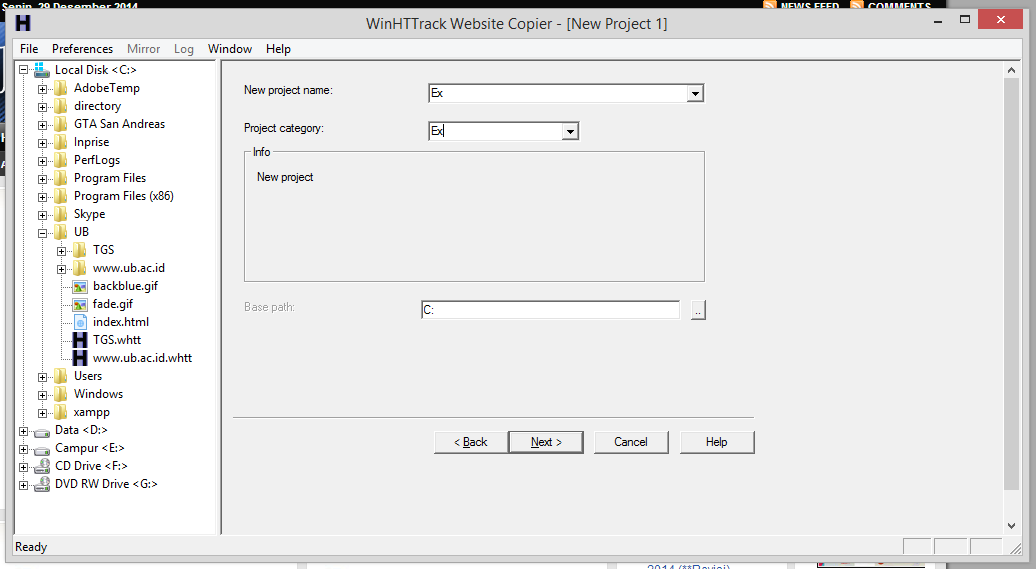Image resolution: width=1036 pixels, height=569 pixels.
Task: Open the New project name dropdown arrow
Action: [x=694, y=94]
